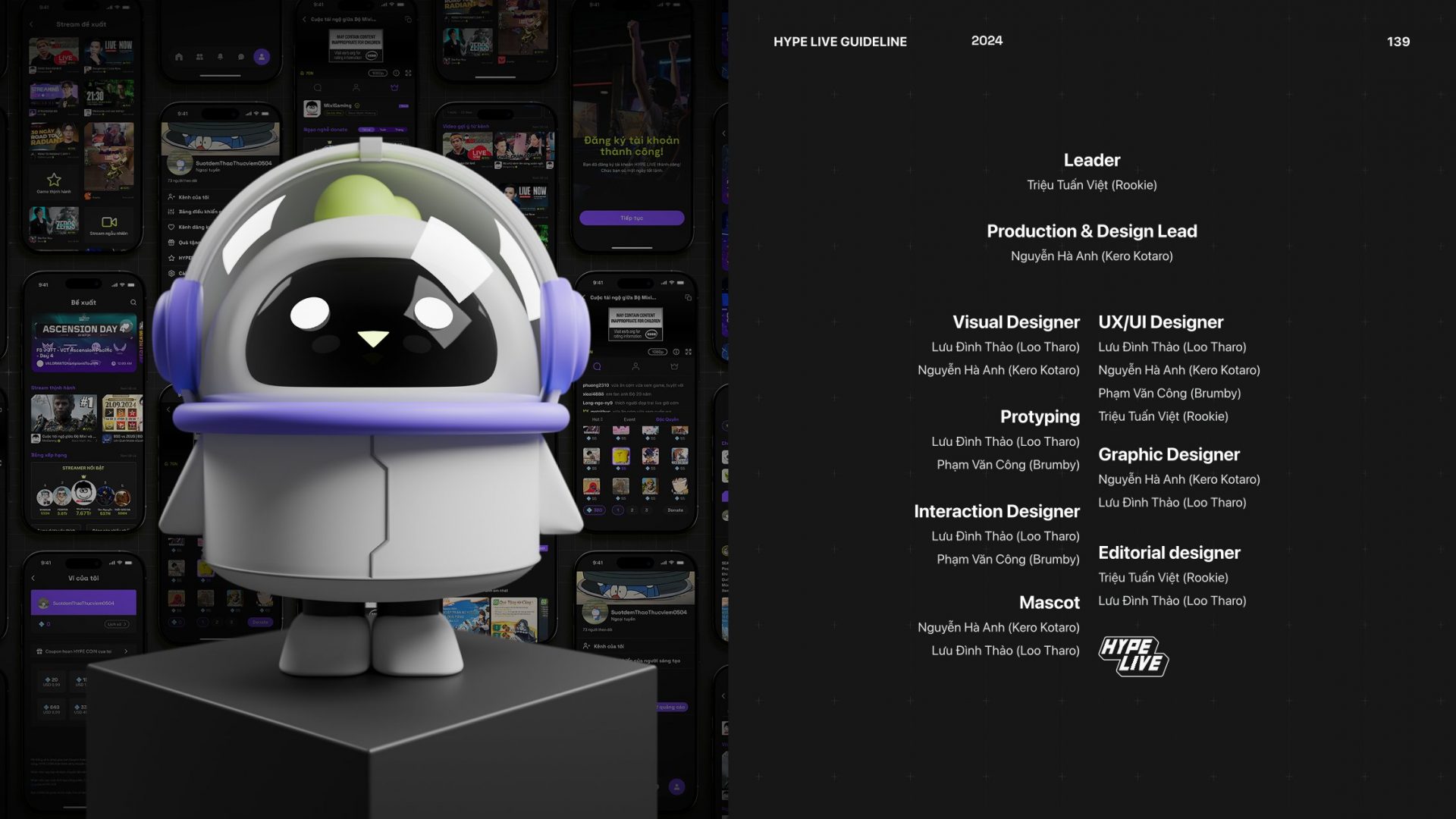Click the Protyping heading
1456x819 pixels.
(1040, 417)
